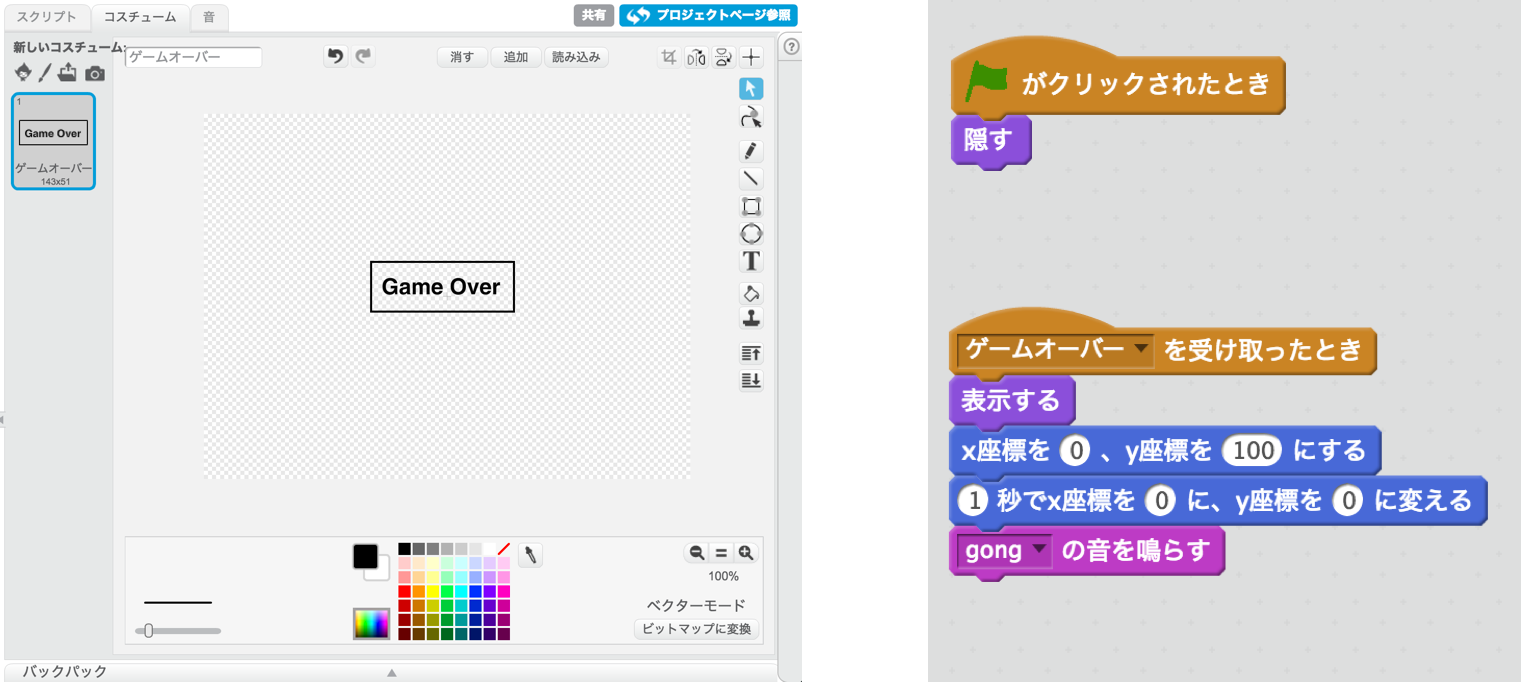The image size is (1521, 682).
Task: Pick the paint bucket fill tool
Action: [x=751, y=294]
